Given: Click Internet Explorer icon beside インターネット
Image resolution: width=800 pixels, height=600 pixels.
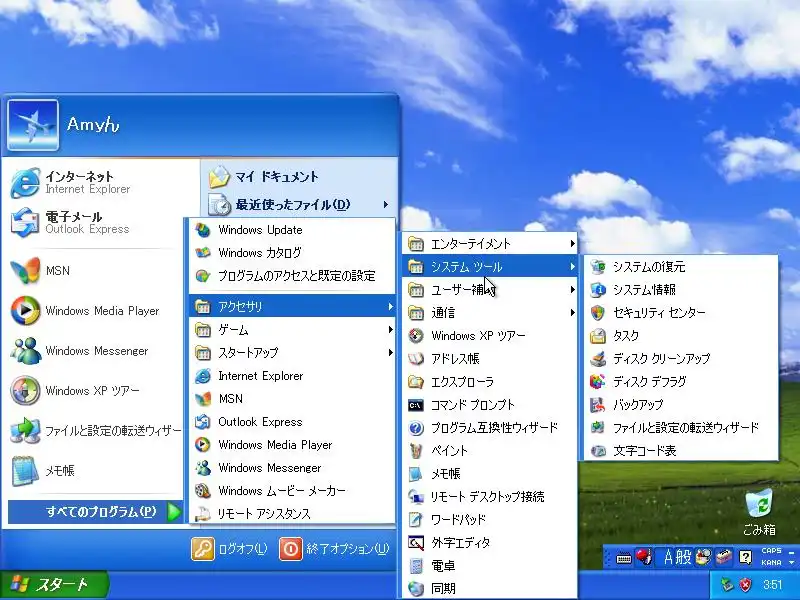Looking at the screenshot, I should coord(25,183).
